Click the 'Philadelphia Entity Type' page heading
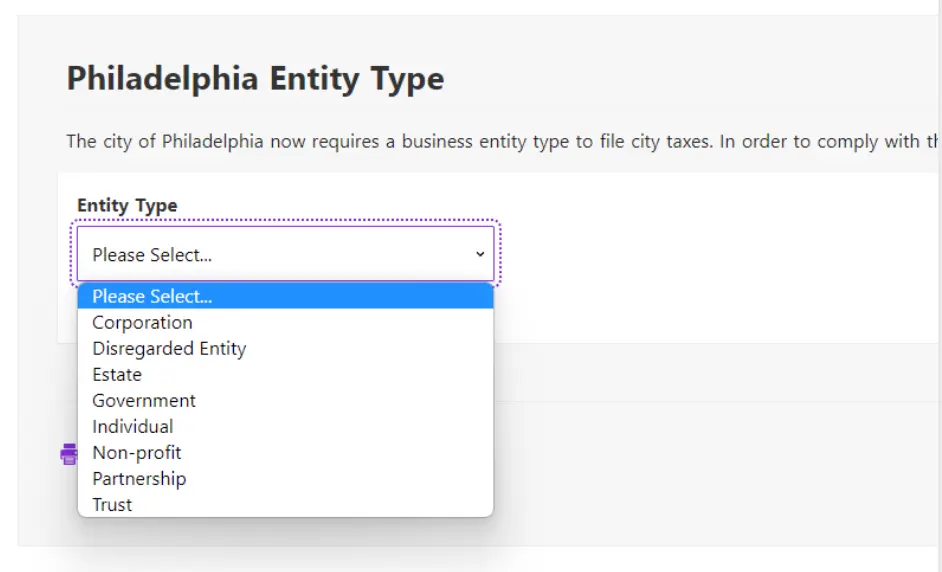Image resolution: width=942 pixels, height=572 pixels. tap(255, 78)
